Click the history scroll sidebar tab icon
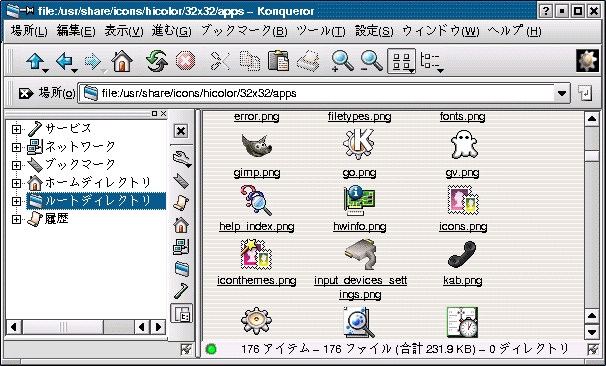This screenshot has height=366, width=606. click(181, 203)
